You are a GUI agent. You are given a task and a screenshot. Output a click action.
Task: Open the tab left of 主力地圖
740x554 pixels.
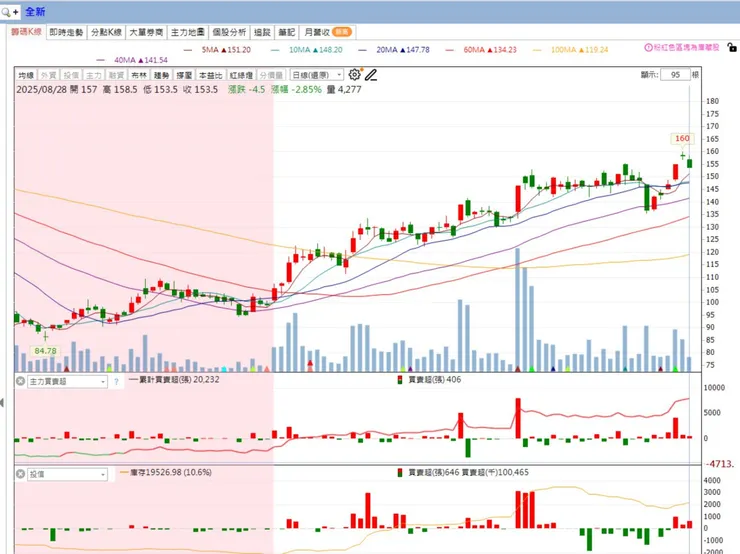(x=146, y=32)
